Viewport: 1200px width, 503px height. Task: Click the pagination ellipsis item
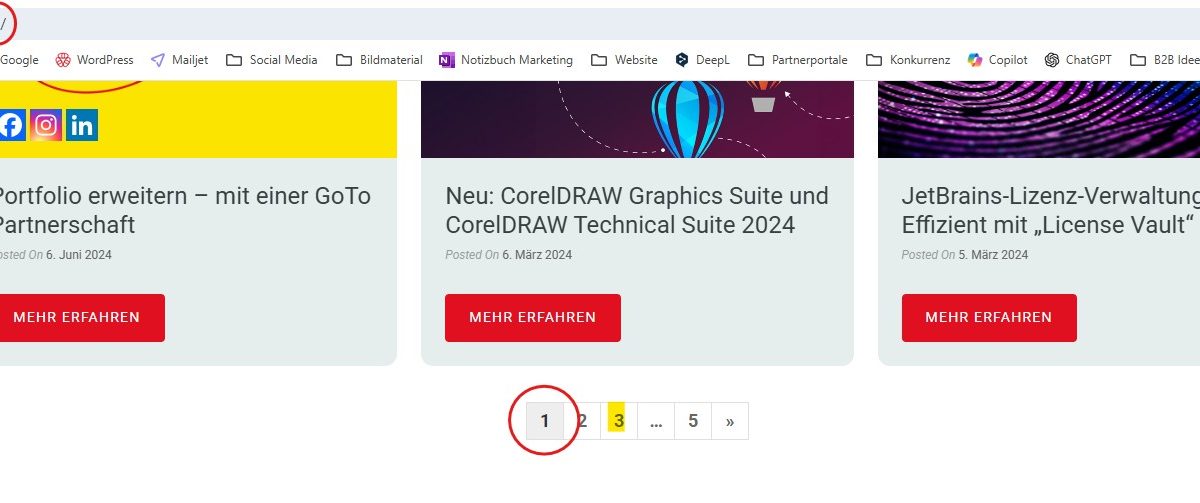click(x=656, y=421)
